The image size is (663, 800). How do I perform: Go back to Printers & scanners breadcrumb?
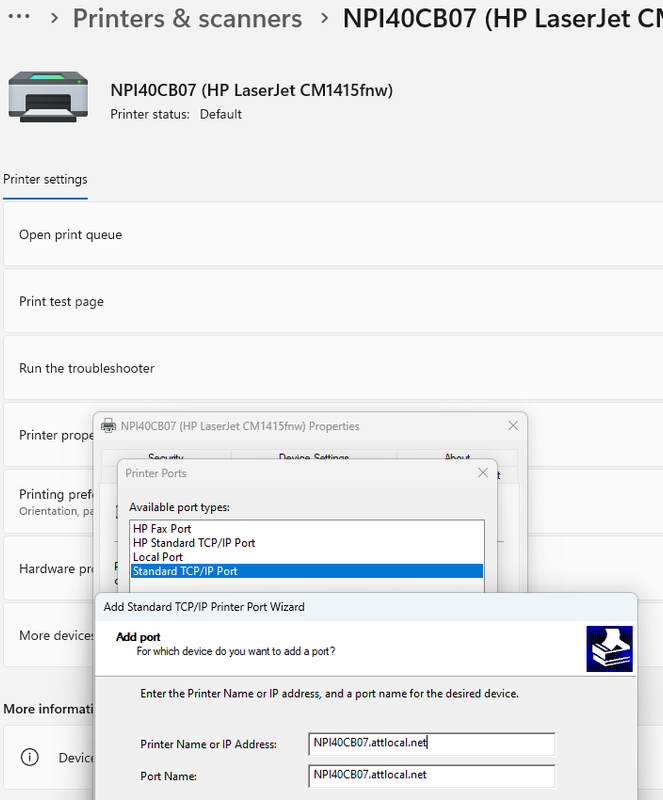point(187,18)
